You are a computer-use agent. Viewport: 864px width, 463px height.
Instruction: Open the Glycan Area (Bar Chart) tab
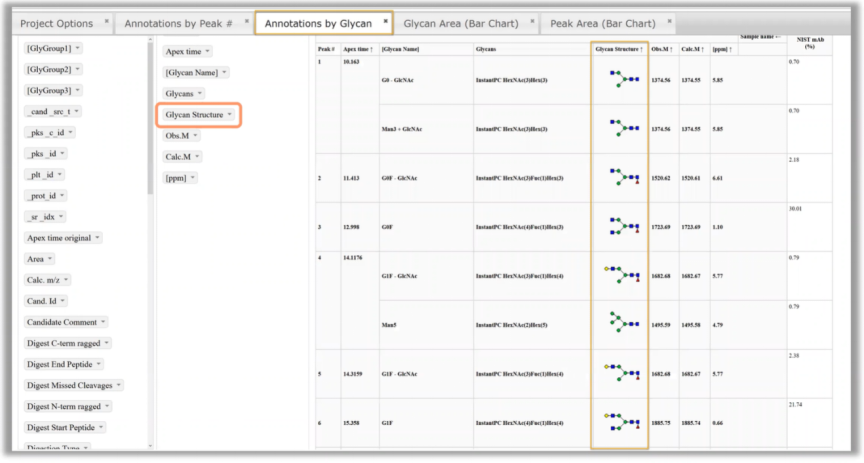pyautogui.click(x=461, y=24)
